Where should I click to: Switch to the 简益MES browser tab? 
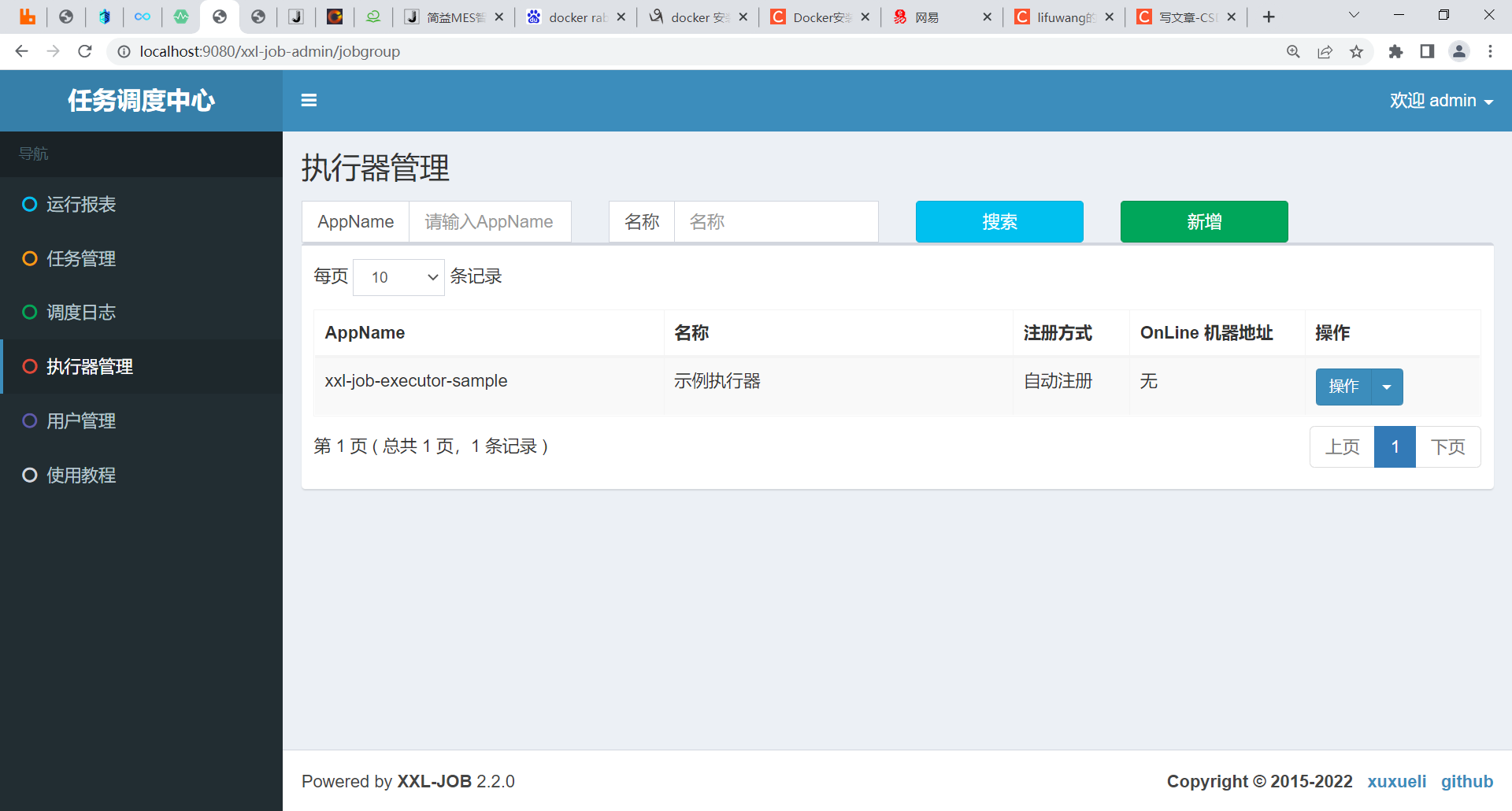(454, 17)
